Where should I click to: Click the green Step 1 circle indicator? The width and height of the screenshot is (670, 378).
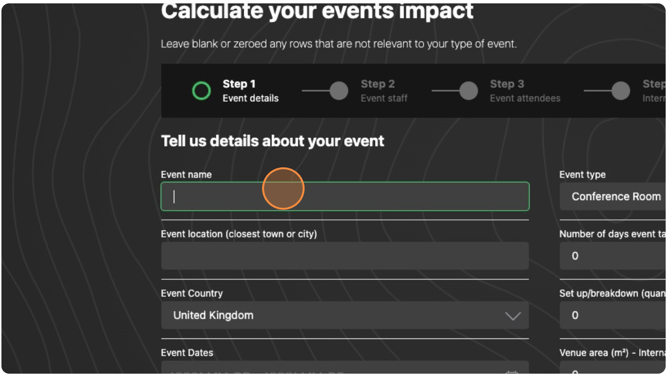tap(201, 91)
